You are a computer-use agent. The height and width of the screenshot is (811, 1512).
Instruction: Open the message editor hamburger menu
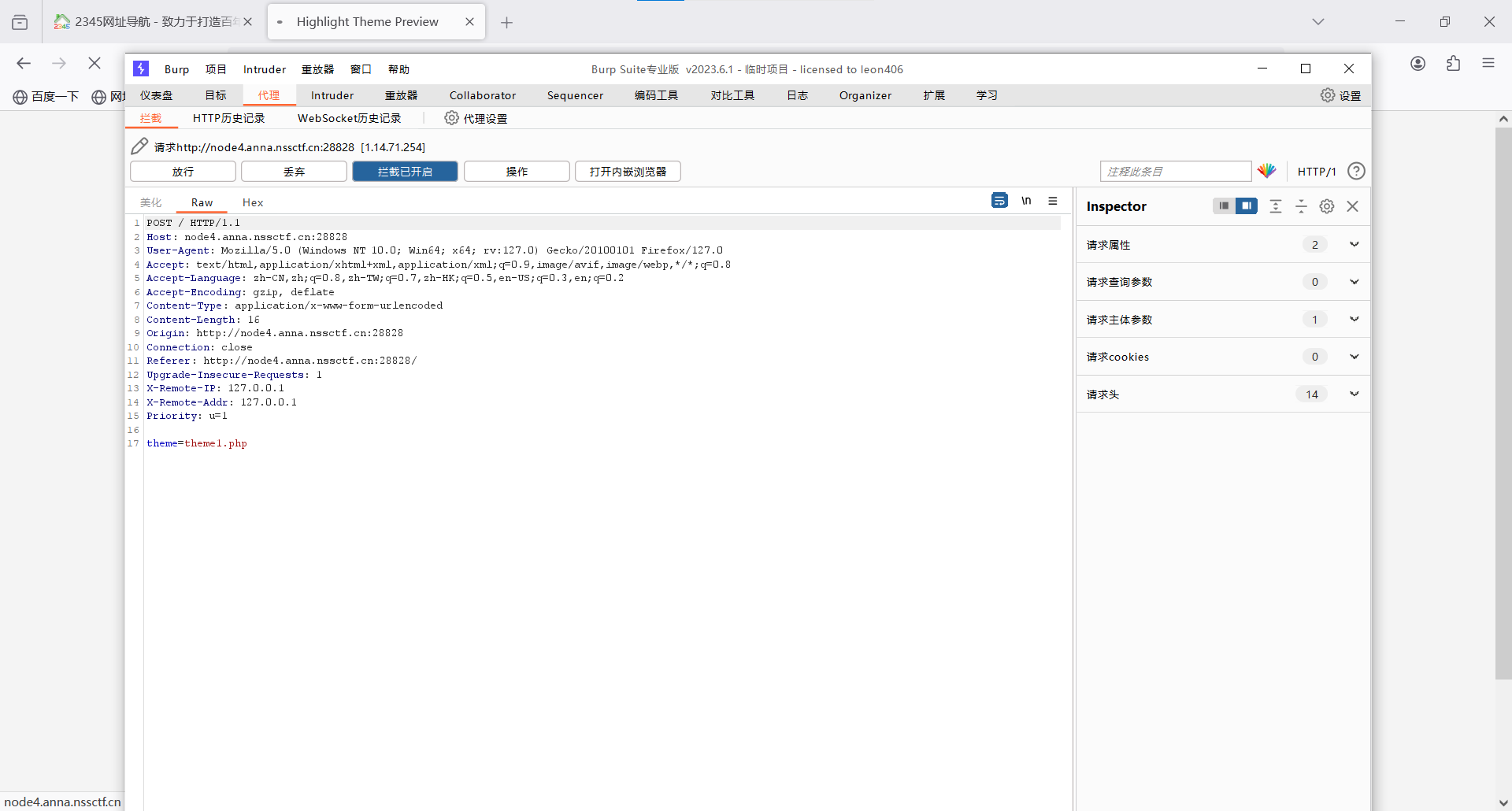click(1053, 201)
